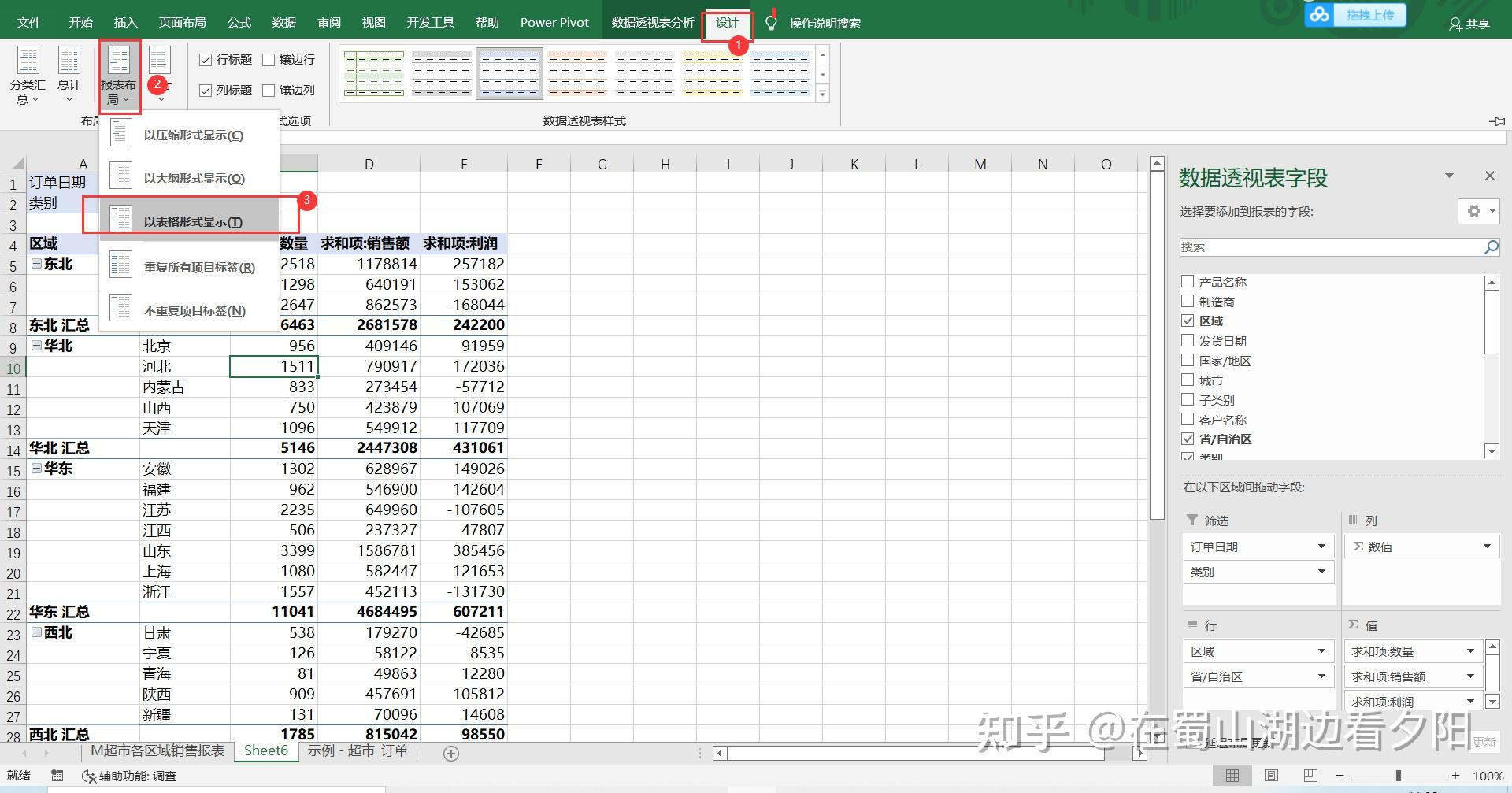Open the 总计 grand totals button
Screen dimensions: 1512x793
[x=69, y=76]
